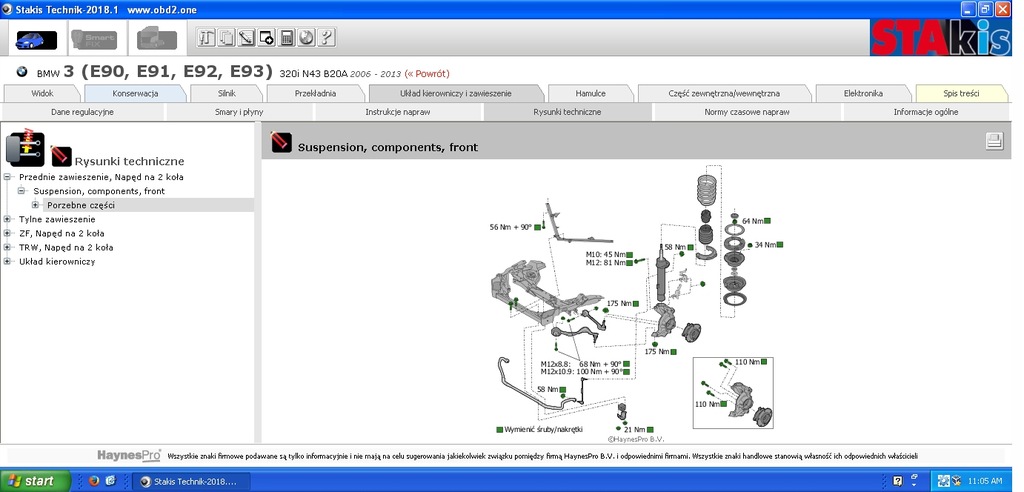Expand the Porzebne części node
Viewport: 1024px width, 492px height.
tap(35, 205)
